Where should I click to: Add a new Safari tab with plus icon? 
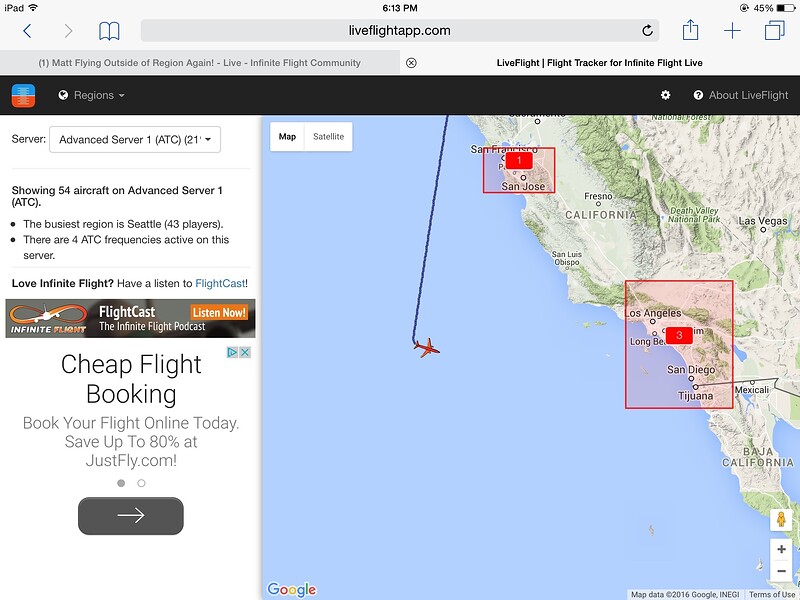tap(732, 31)
